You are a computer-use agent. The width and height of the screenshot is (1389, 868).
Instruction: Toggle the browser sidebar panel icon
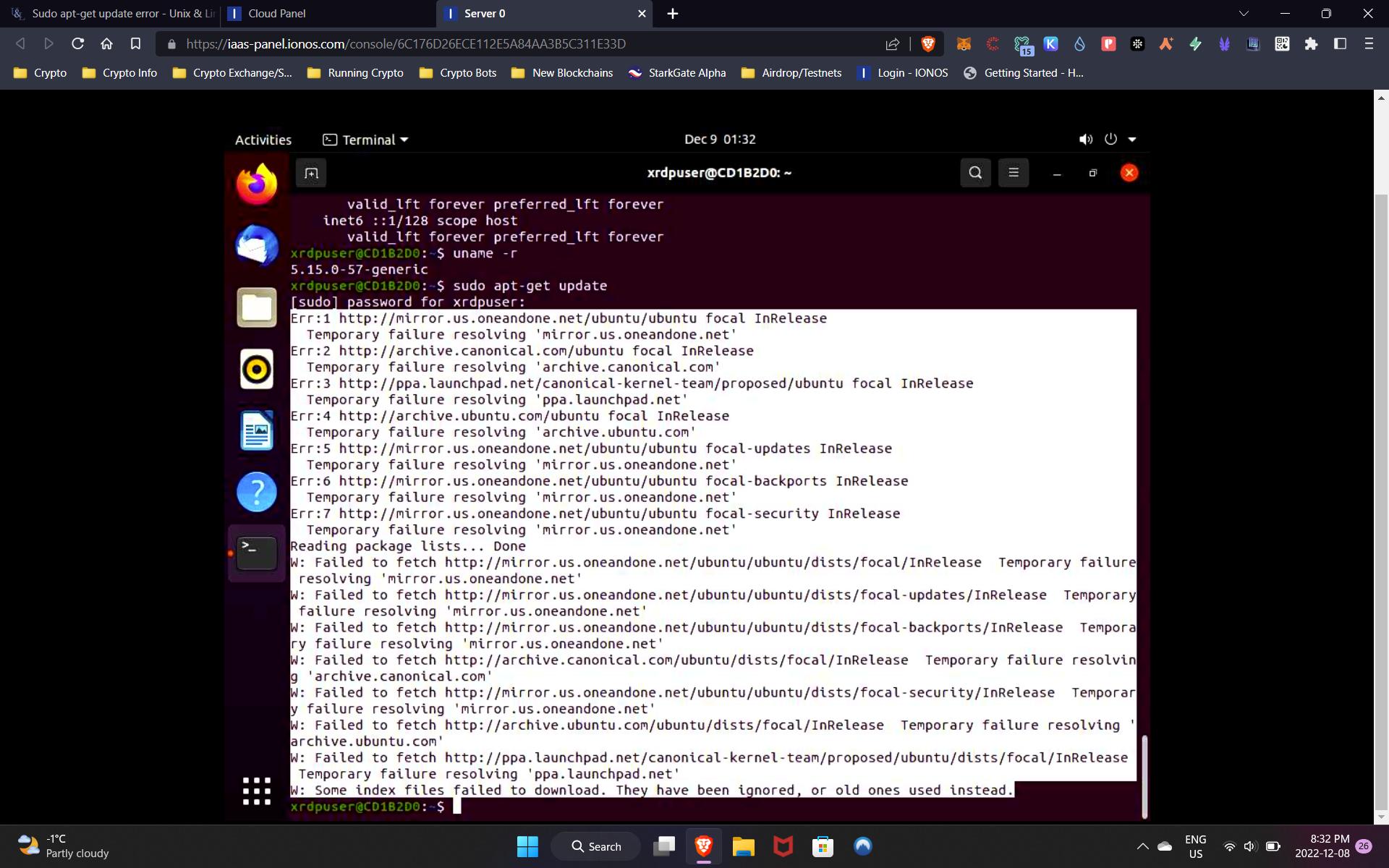(1340, 44)
